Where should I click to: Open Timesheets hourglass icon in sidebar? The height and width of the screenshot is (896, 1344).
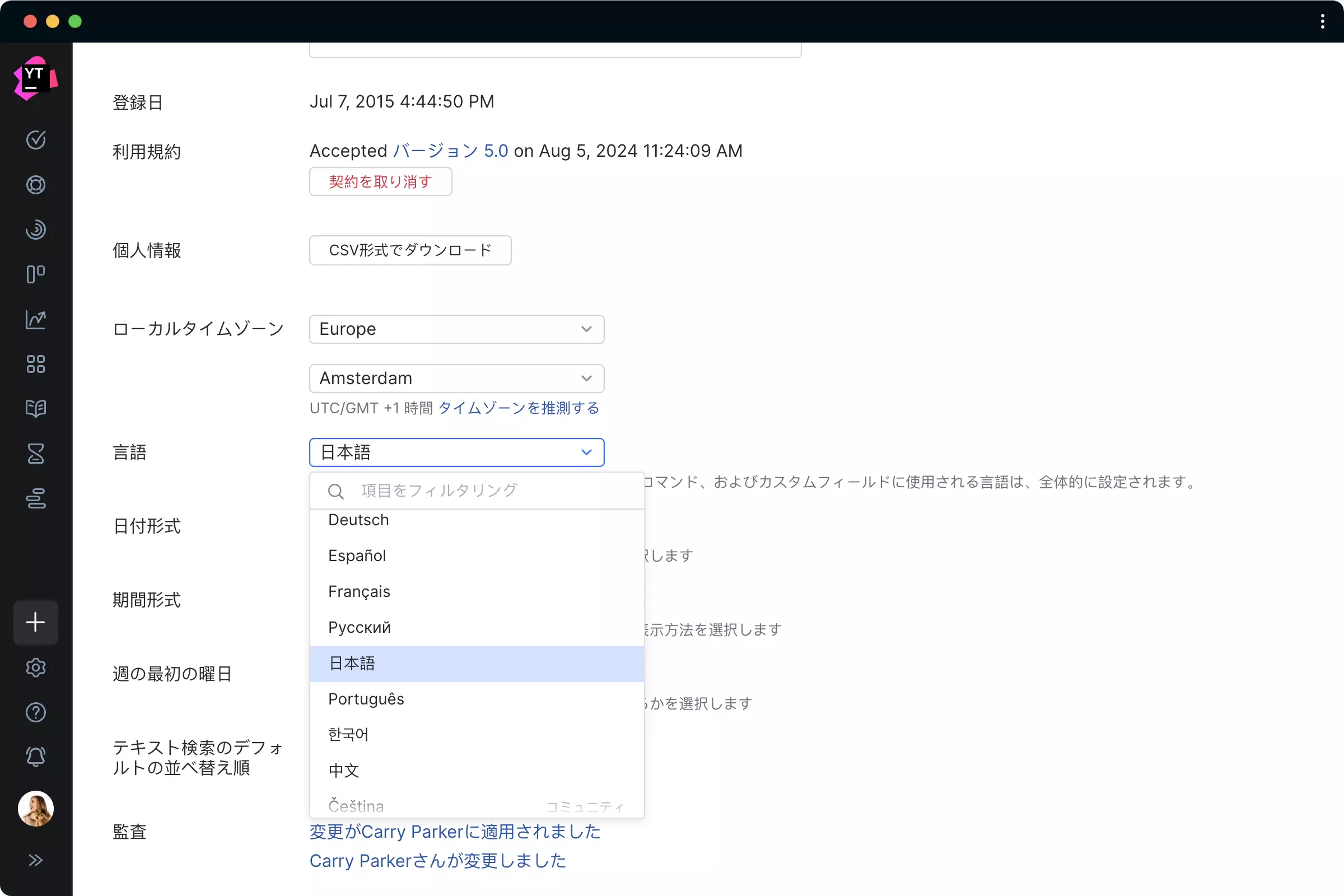click(x=35, y=454)
